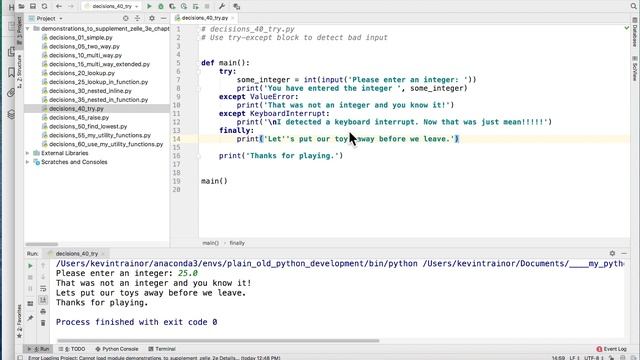Open the decisions_40_try run configuration dropdown
The height and width of the screenshot is (360, 640).
coord(111,7)
